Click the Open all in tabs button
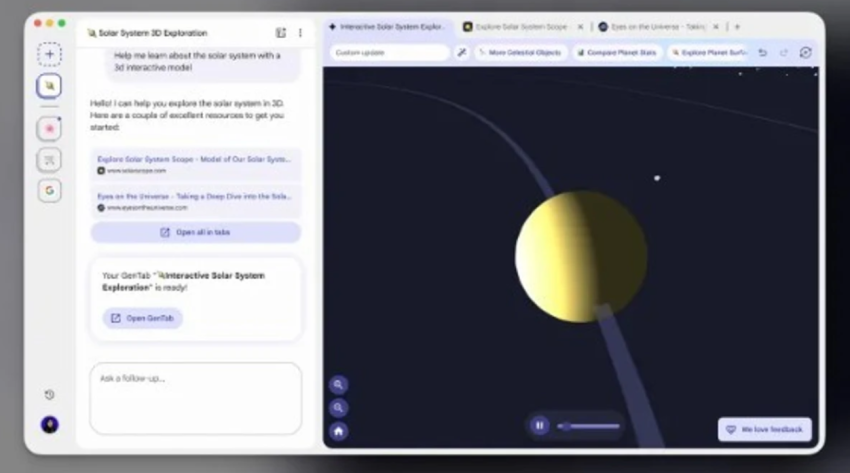 [195, 232]
